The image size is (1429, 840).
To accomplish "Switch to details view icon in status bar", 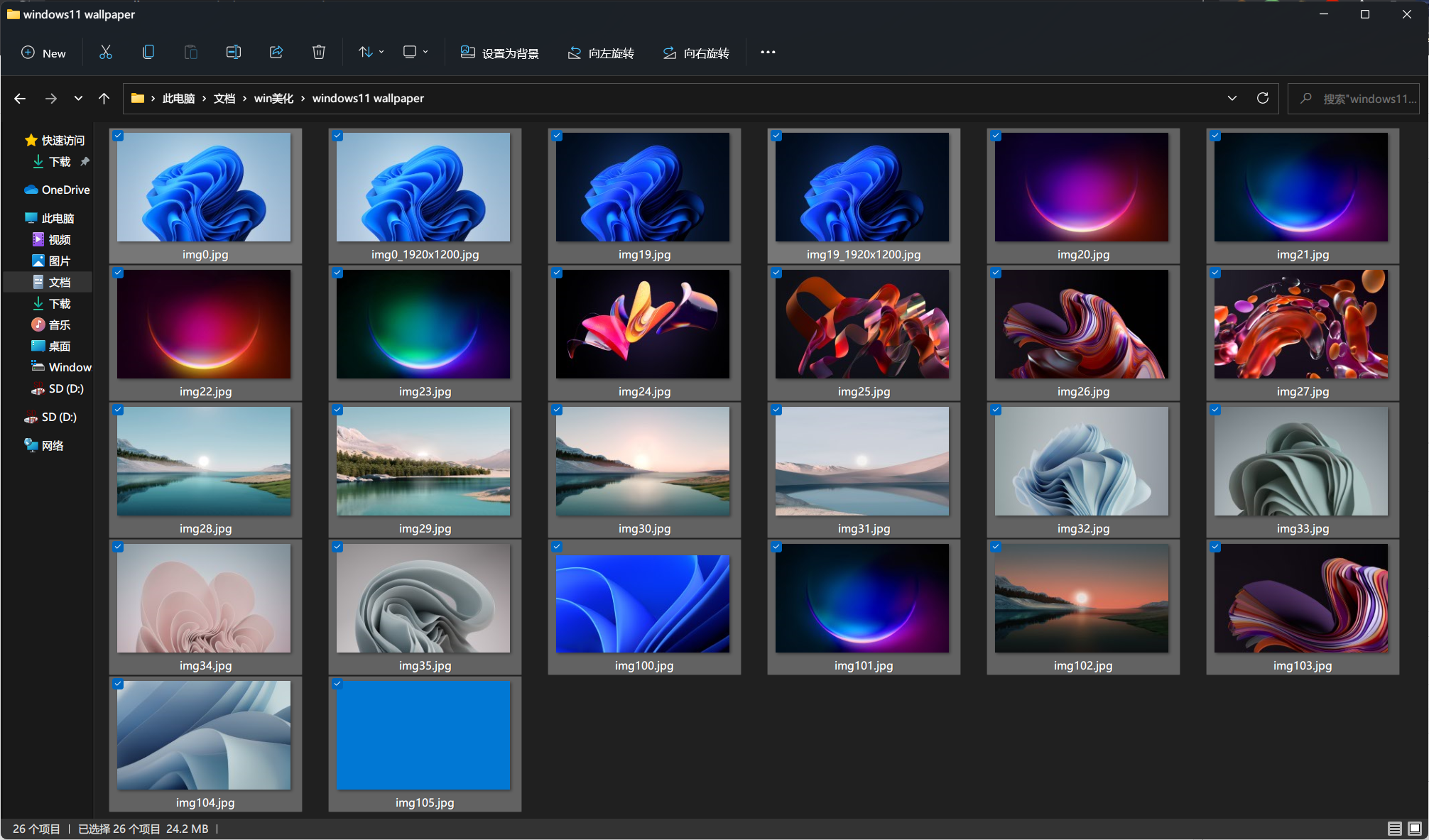I will (x=1394, y=829).
